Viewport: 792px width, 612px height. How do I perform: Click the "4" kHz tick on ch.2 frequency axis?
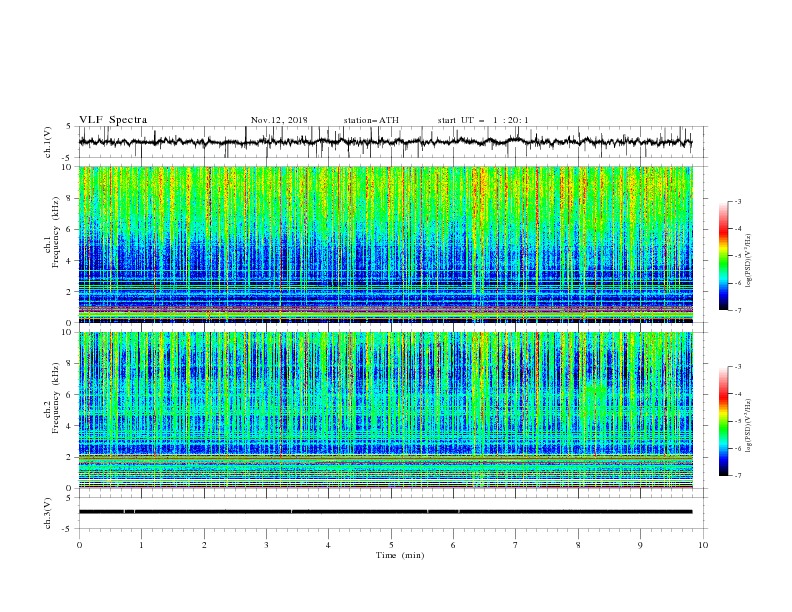70,426
